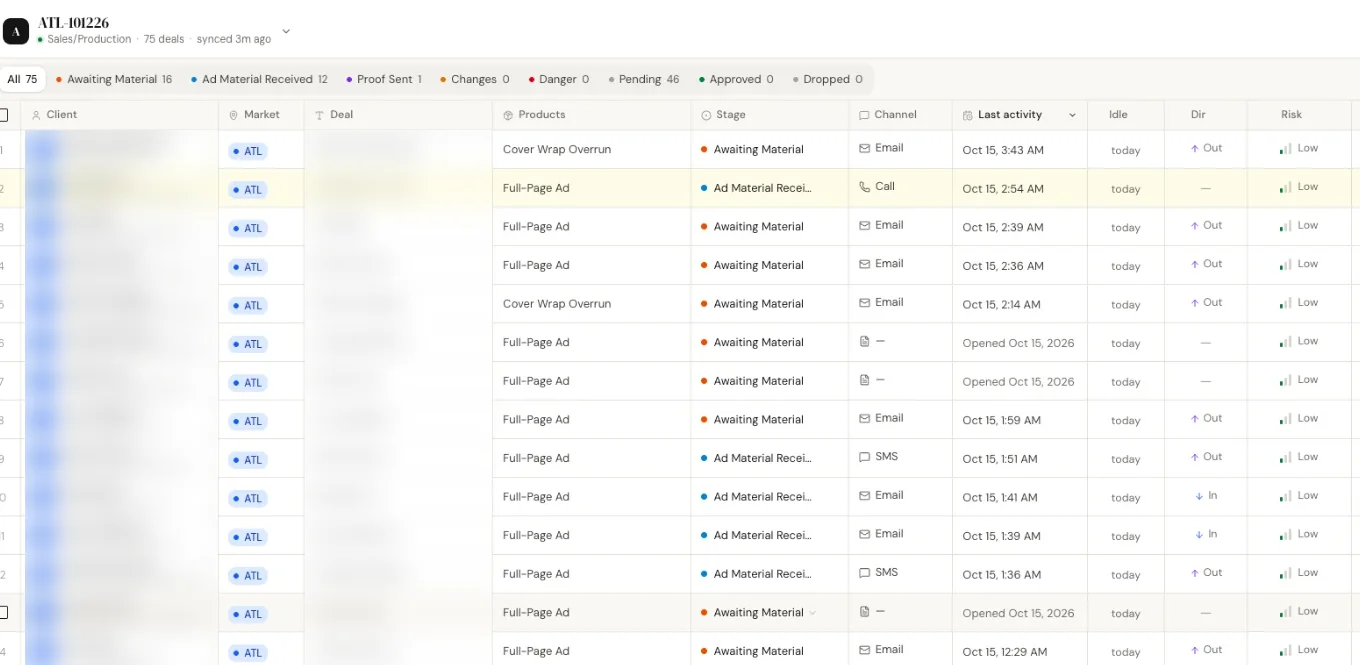Click the Email icon in the 12:29 AM row
The height and width of the screenshot is (665, 1360).
tap(864, 650)
